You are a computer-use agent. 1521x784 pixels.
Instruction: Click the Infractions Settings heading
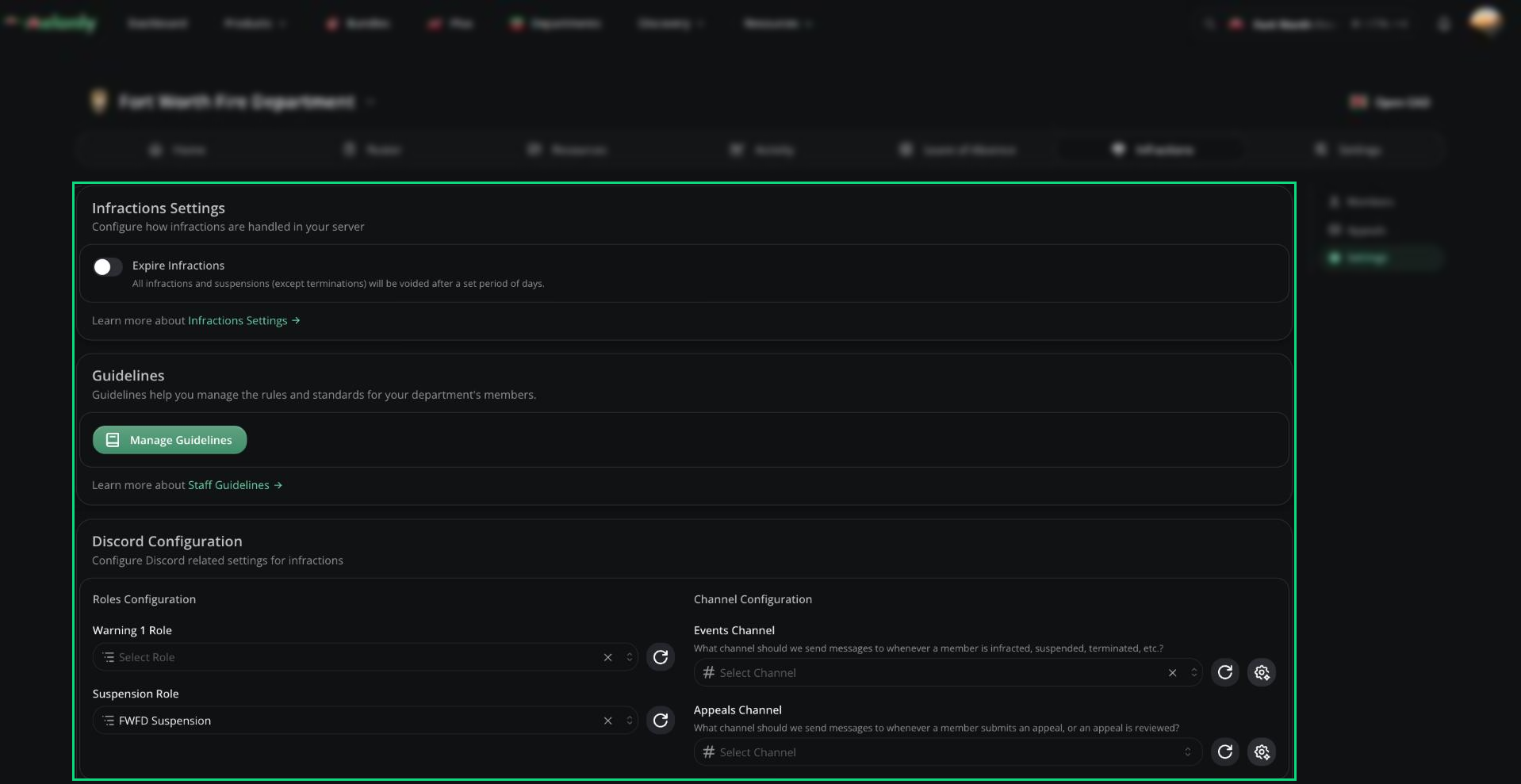[159, 208]
